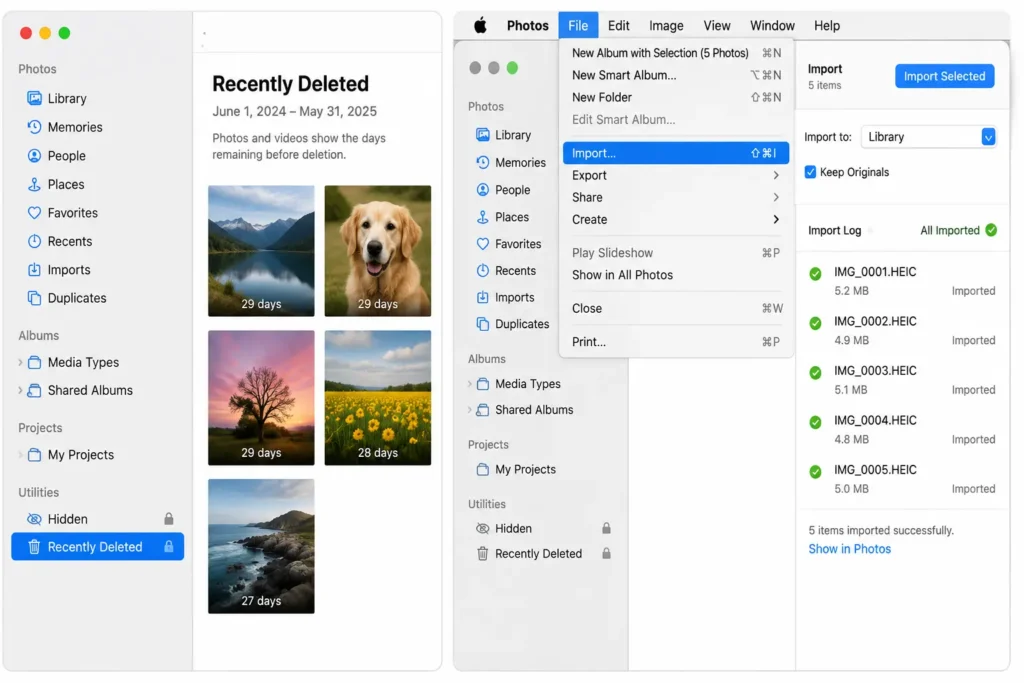Expand Media Types in right window sidebar
The image size is (1024, 683).
pos(469,384)
